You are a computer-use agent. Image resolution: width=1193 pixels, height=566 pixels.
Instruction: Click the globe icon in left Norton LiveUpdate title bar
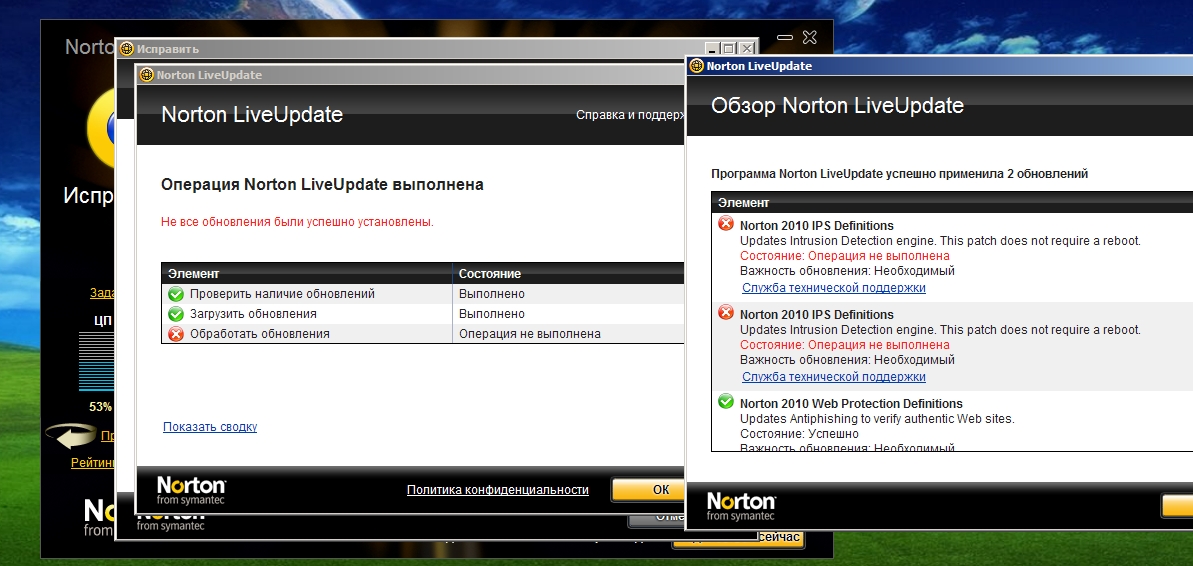click(147, 75)
